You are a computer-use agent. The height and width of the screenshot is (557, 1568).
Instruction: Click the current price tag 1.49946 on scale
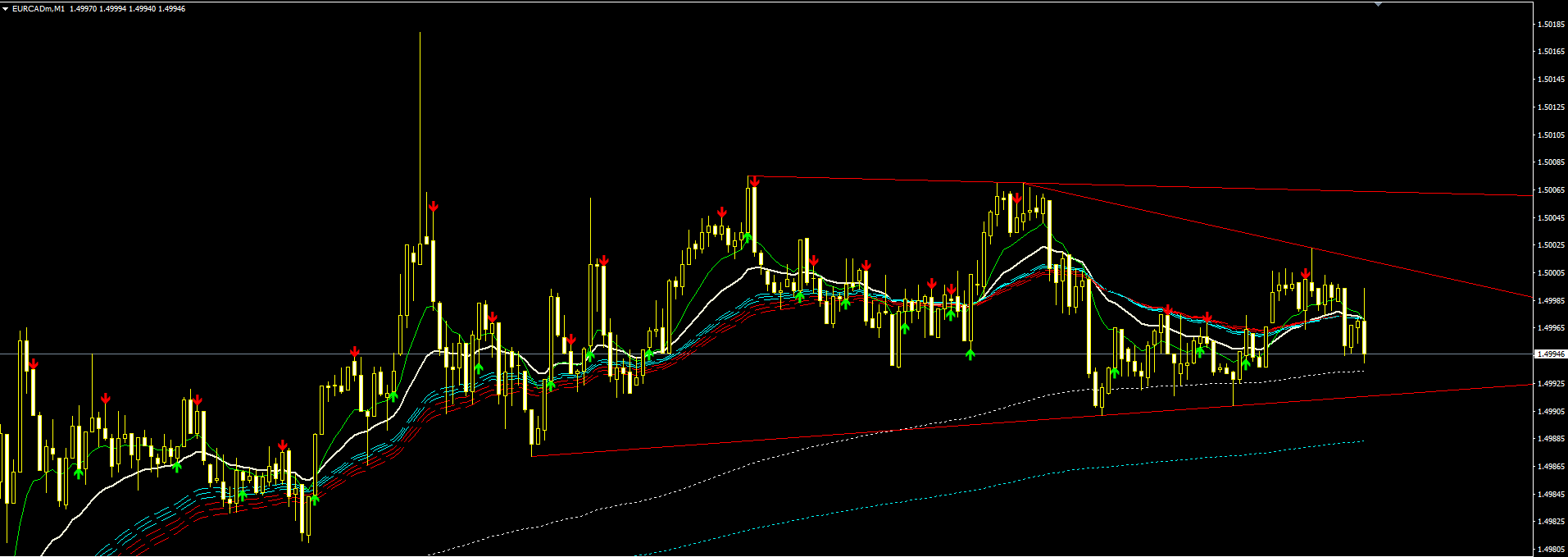1551,354
